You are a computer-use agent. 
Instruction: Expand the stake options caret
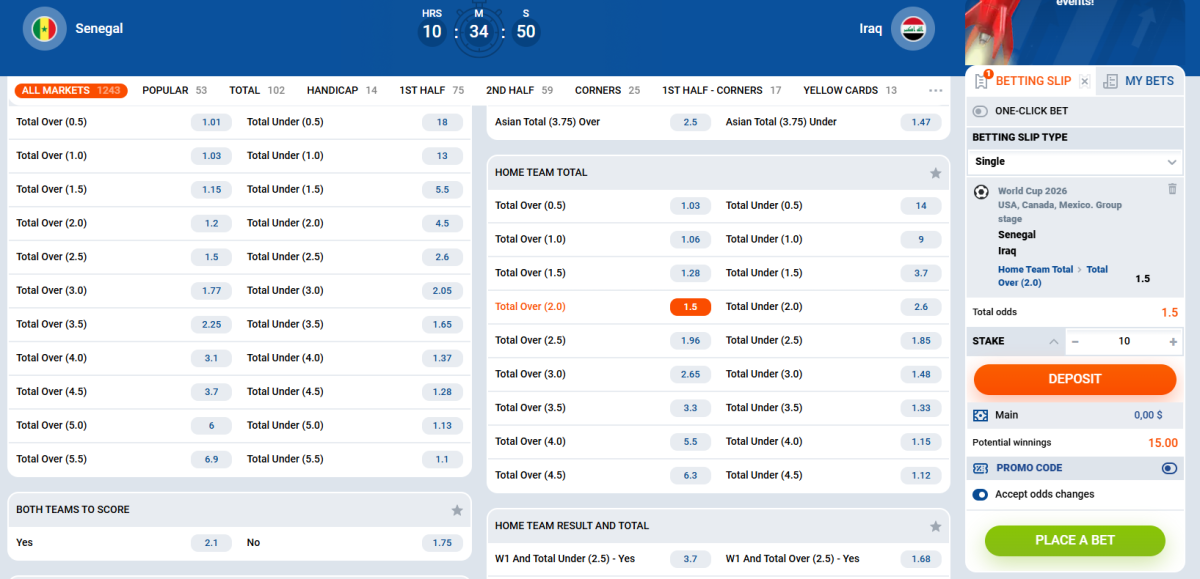pyautogui.click(x=1054, y=342)
